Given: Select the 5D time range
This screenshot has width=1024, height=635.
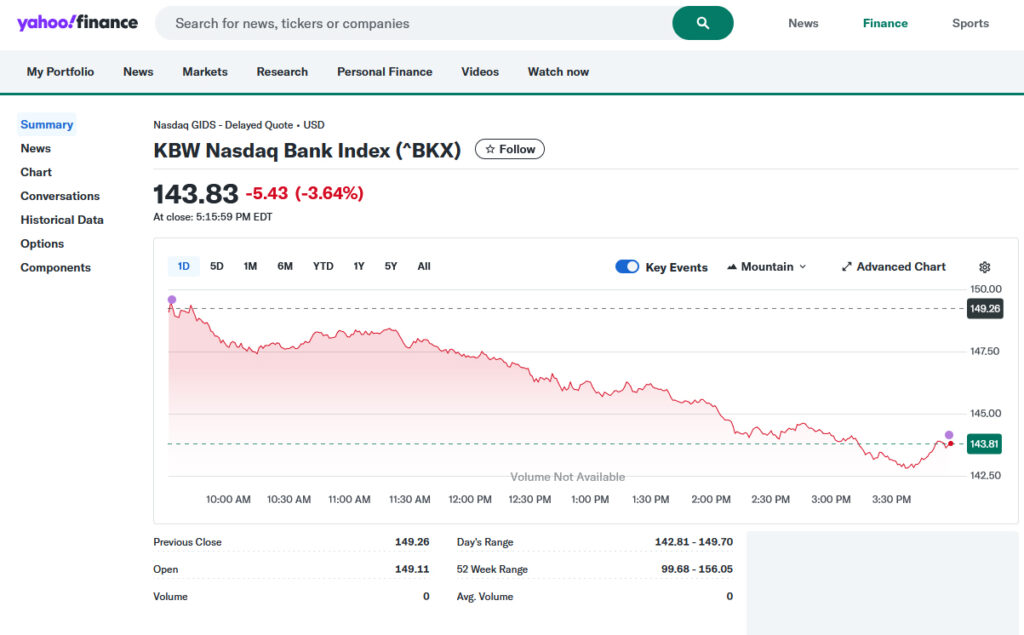Looking at the screenshot, I should click(x=217, y=266).
